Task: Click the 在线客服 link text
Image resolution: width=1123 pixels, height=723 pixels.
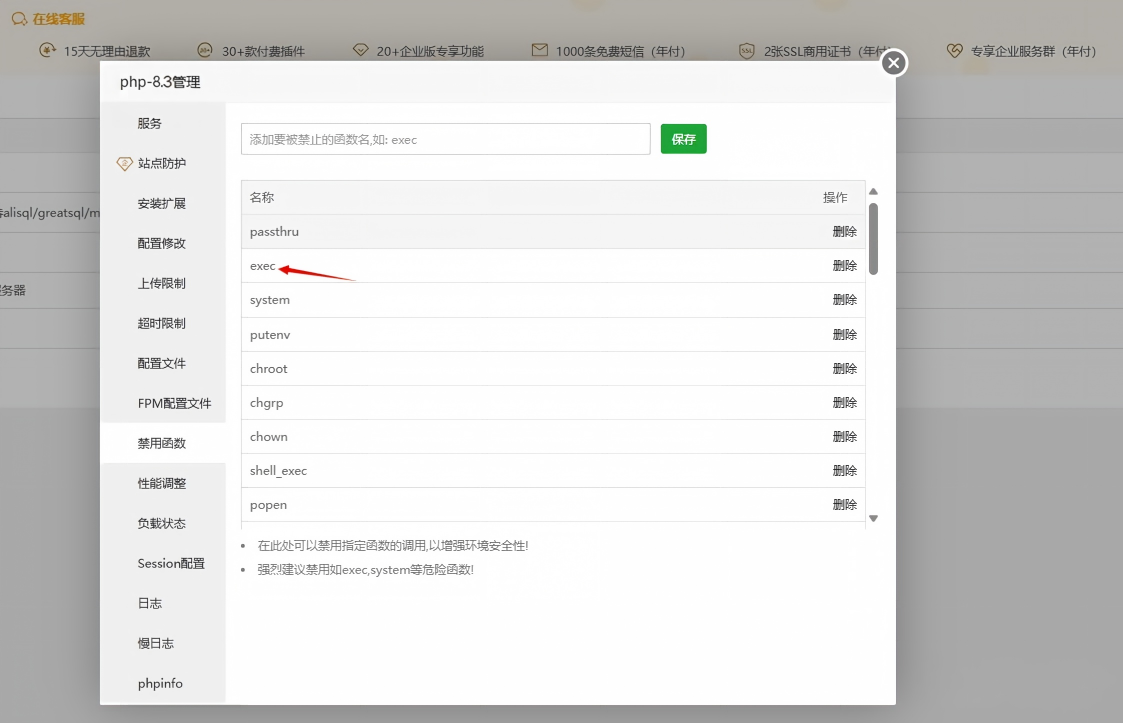Action: (59, 19)
